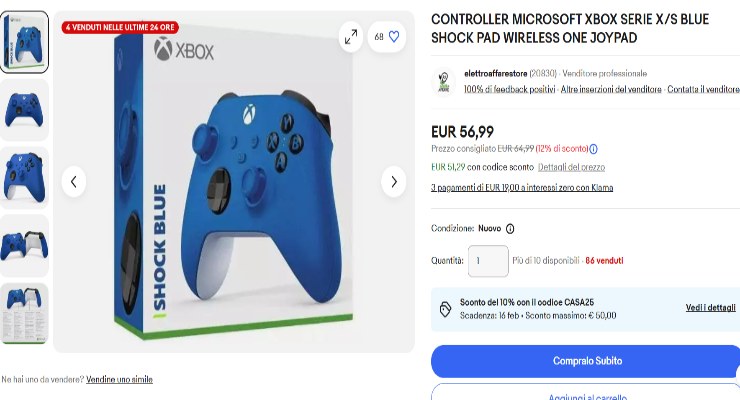Go to previous product image arrow
740x400 pixels.
click(74, 182)
